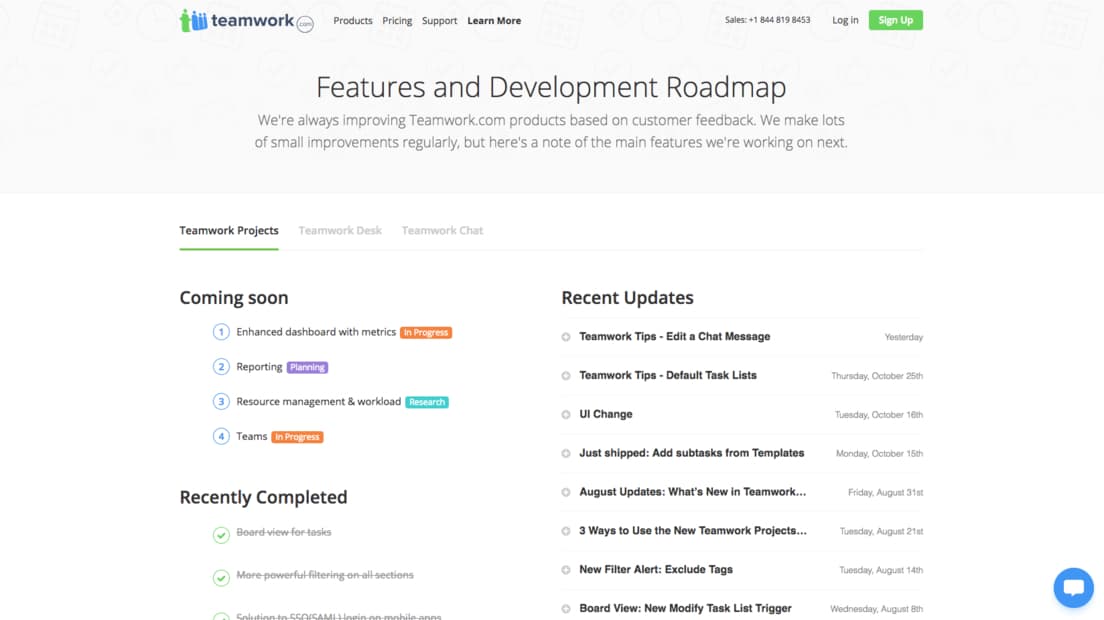The width and height of the screenshot is (1104, 620).
Task: Open 3 Ways to Use the New Teamwork Projects
Action: pos(693,530)
